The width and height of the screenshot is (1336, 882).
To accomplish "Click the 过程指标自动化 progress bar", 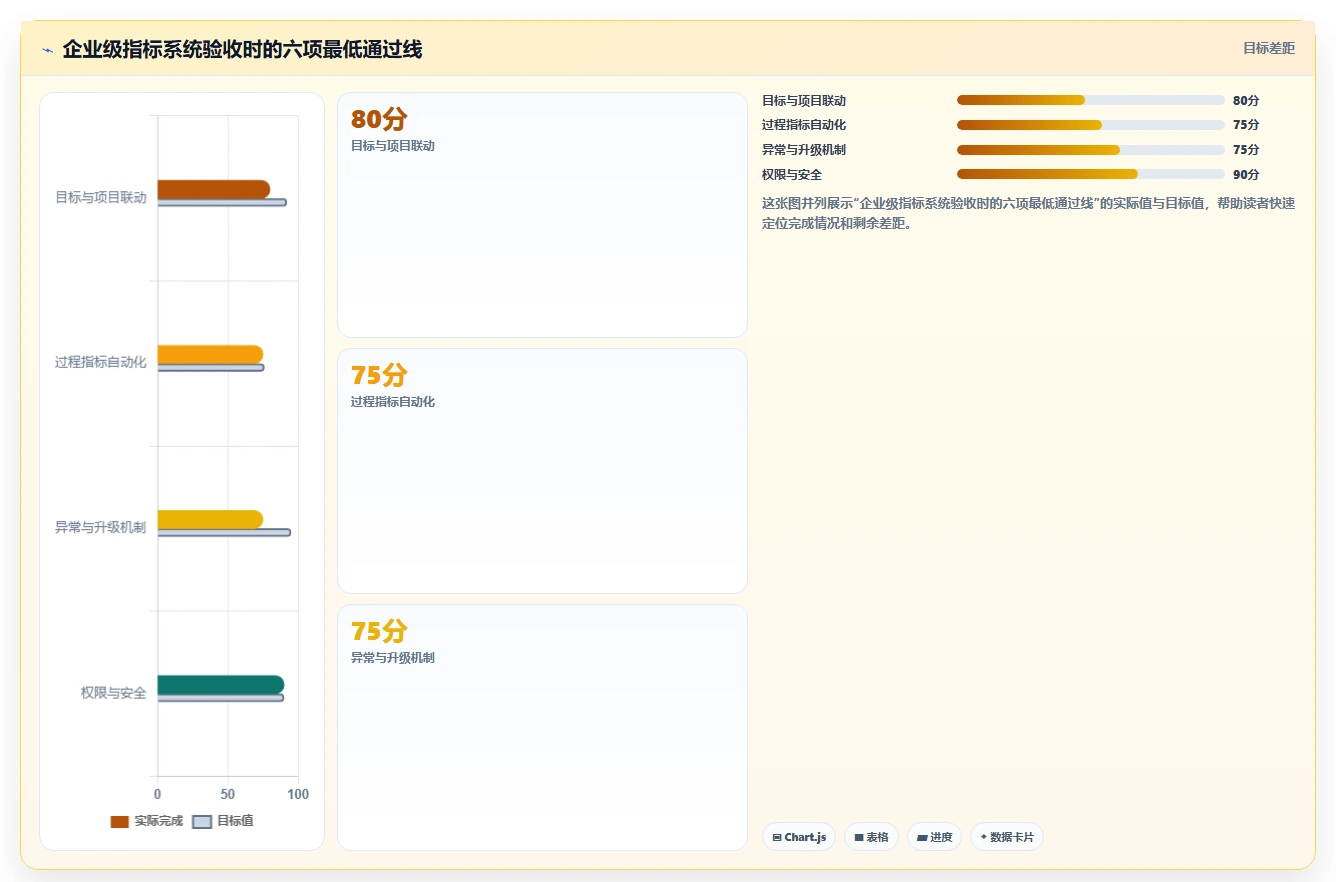I will point(1091,125).
